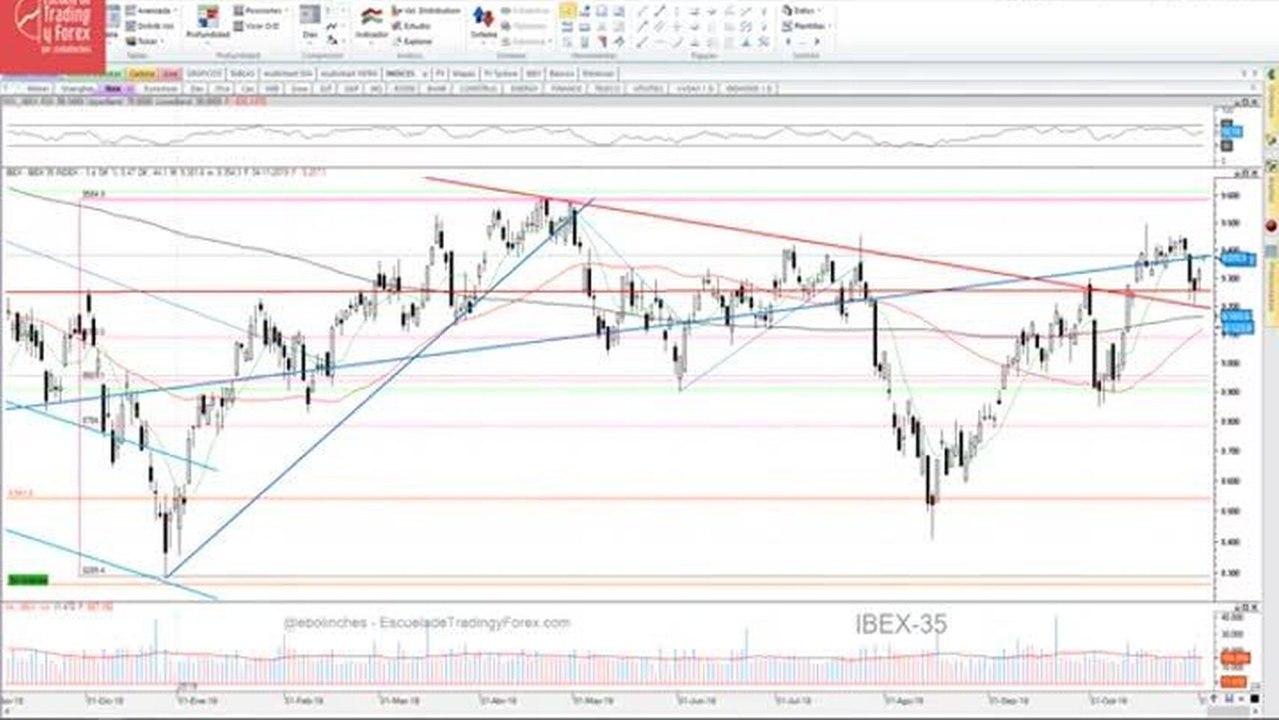Select the UTILITIES sheet tab
Screen dimensions: 1279x720
click(x=648, y=88)
